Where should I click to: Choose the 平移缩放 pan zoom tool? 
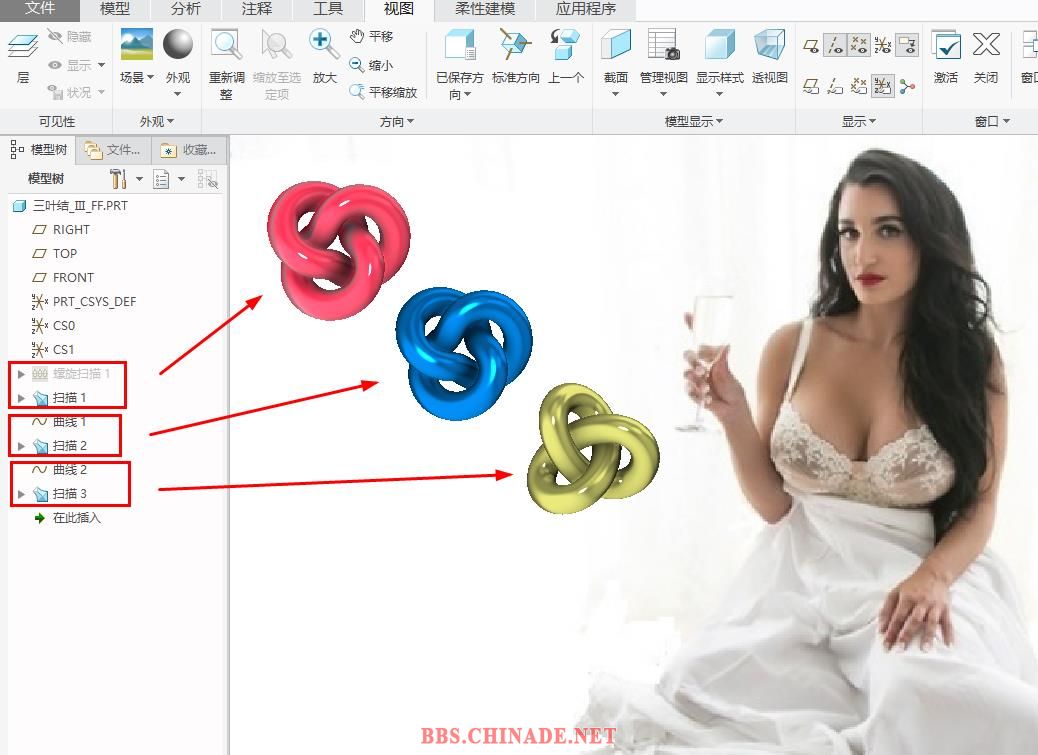tap(383, 92)
